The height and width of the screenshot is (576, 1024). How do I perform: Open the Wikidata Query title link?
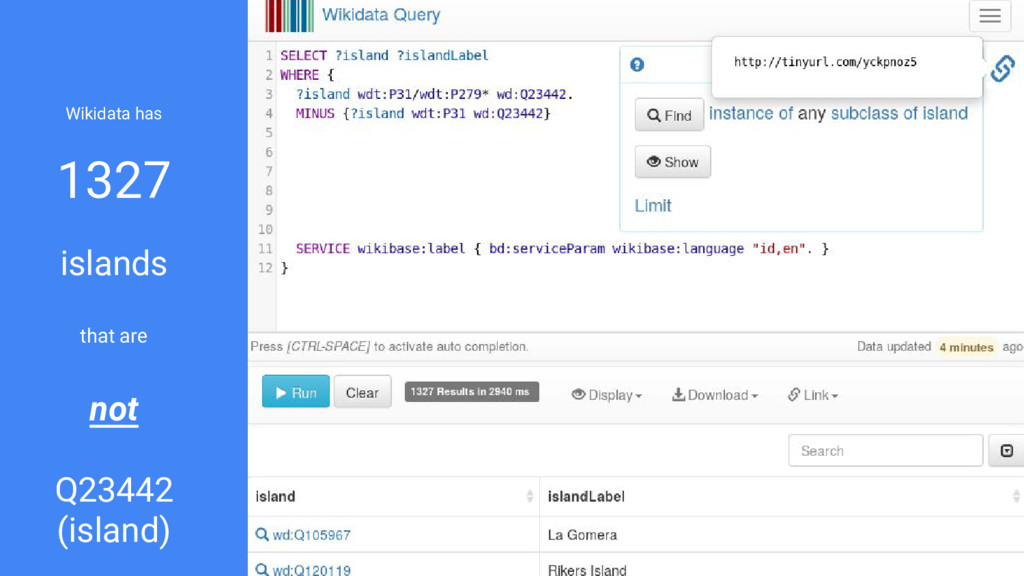[x=381, y=15]
